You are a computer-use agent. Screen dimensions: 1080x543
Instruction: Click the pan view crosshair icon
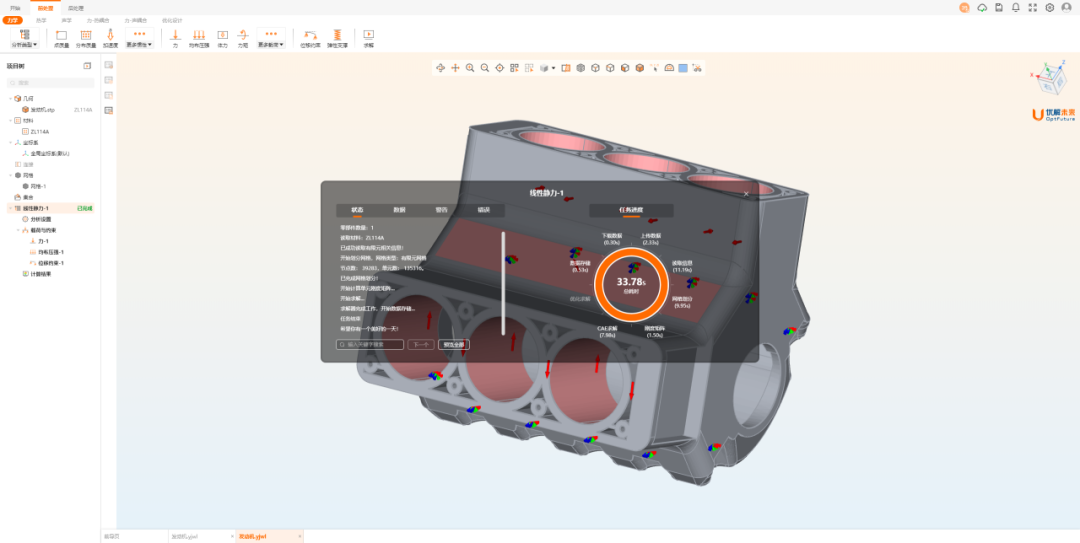pos(455,68)
